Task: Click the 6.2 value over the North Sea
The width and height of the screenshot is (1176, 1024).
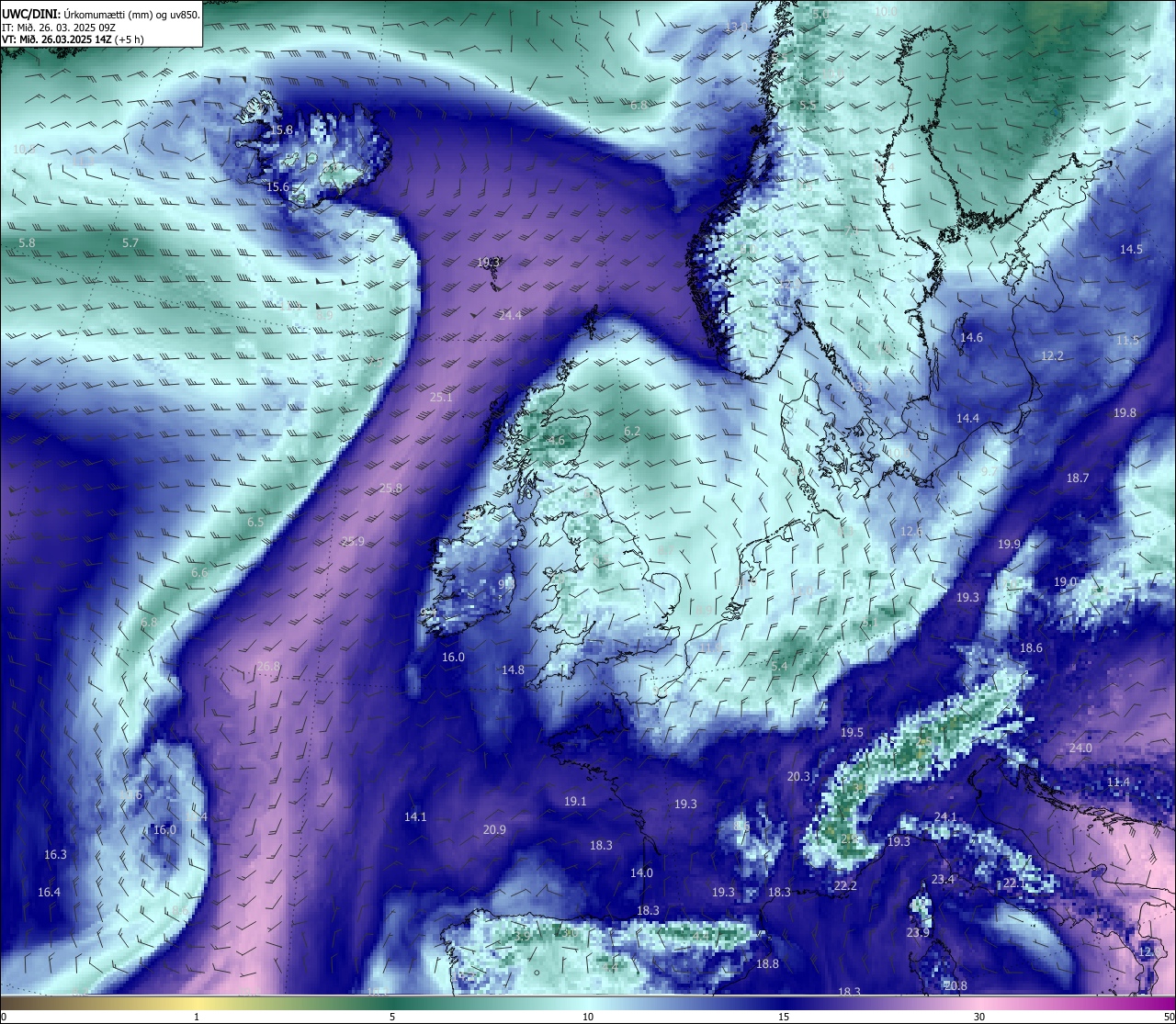Action: (632, 432)
